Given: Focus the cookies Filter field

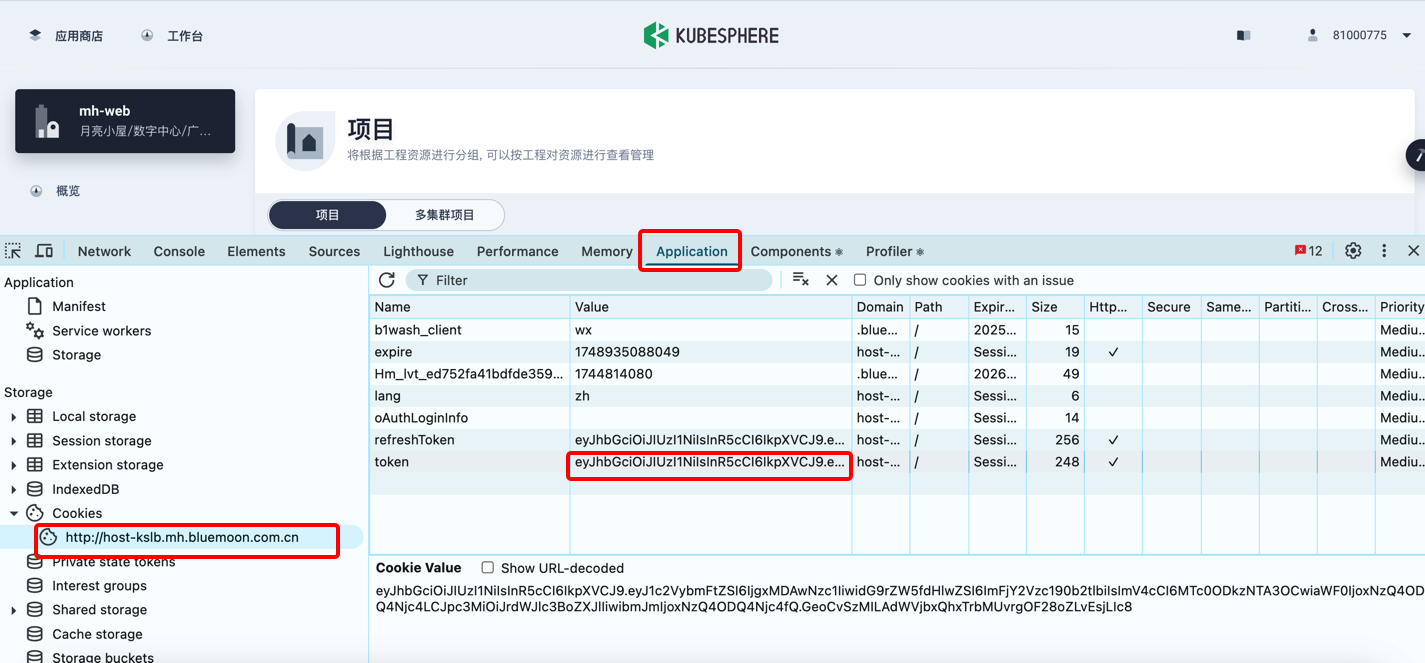Looking at the screenshot, I should click(x=588, y=280).
